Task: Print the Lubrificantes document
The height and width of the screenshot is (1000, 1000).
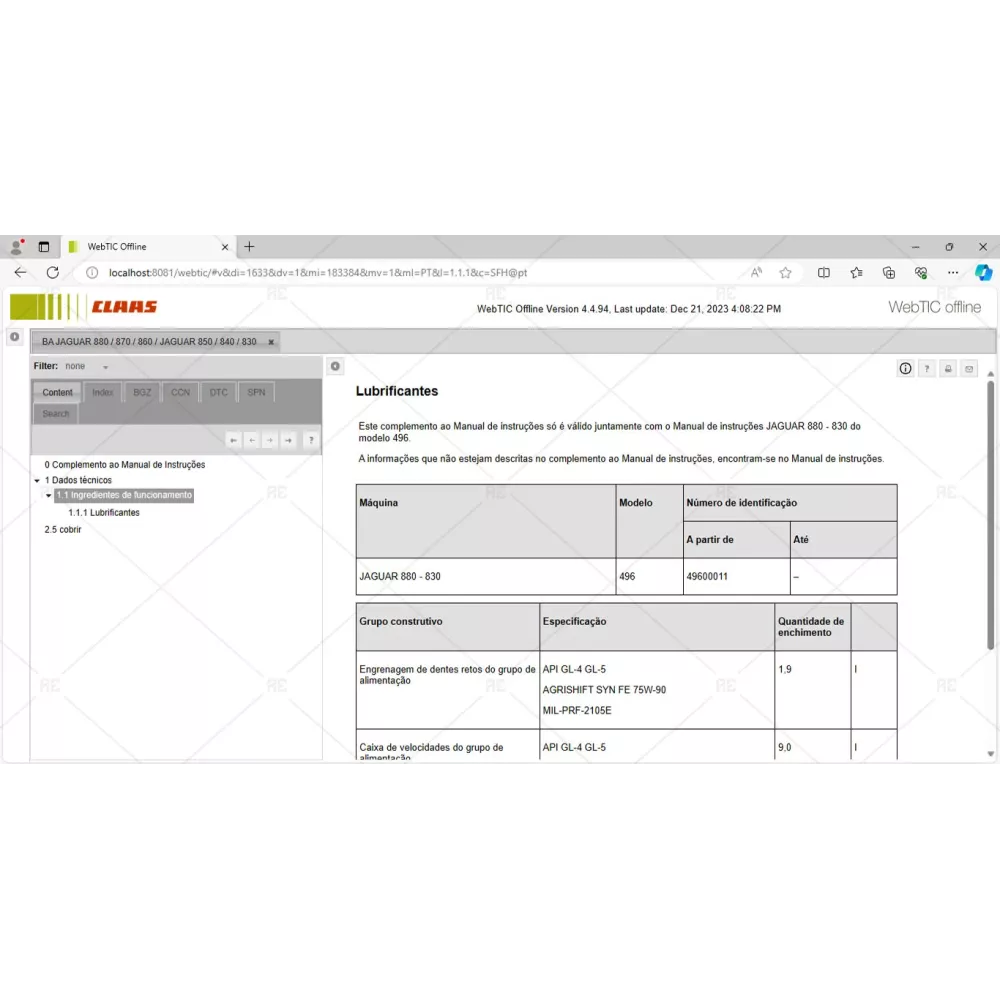Action: [948, 369]
